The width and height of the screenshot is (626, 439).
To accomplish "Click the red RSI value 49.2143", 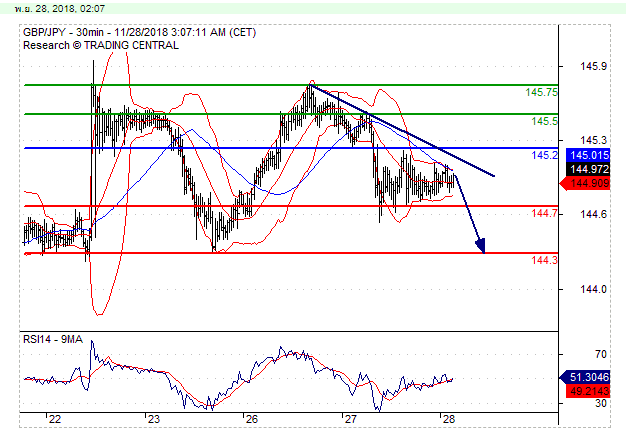I will 588,391.
